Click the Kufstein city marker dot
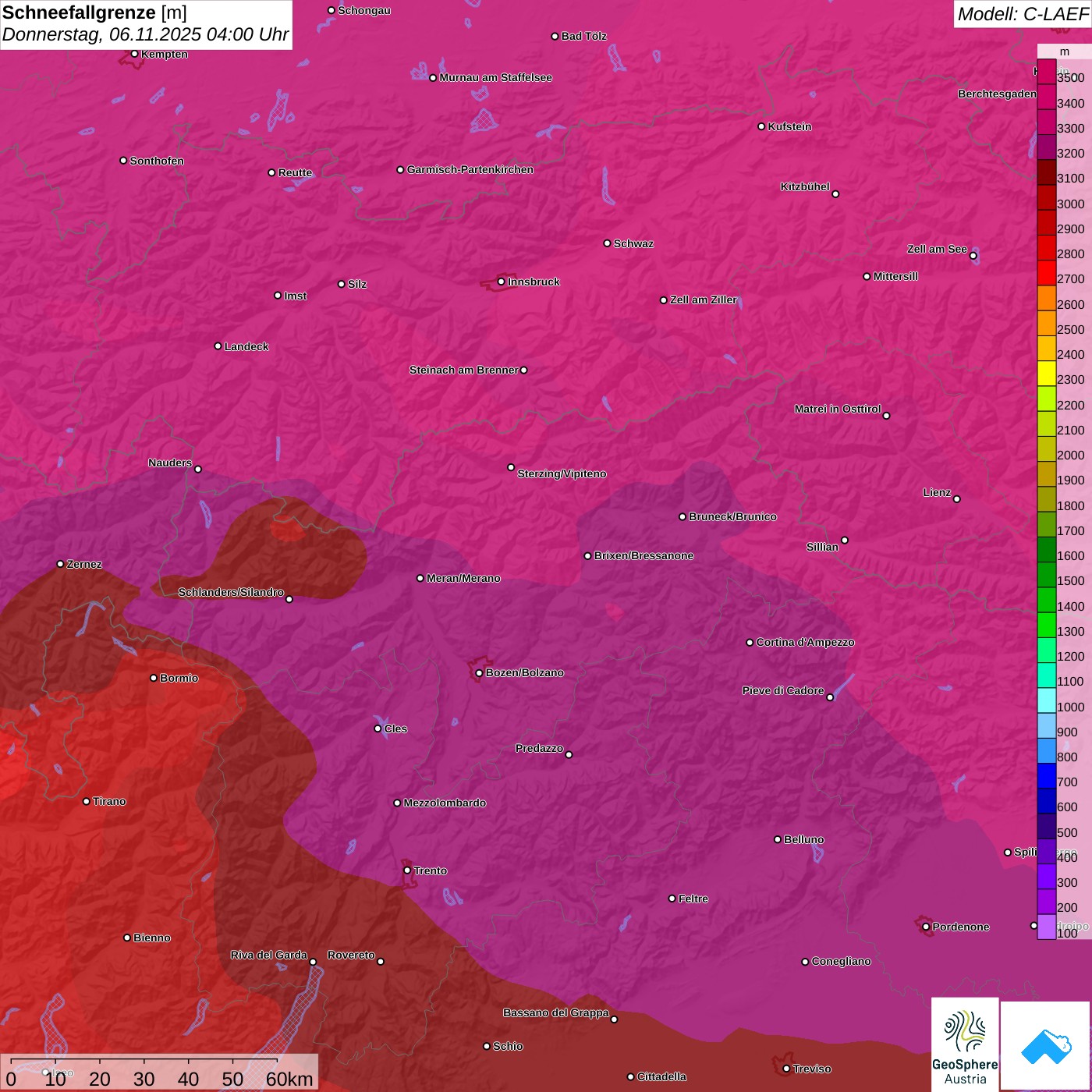Screen dimensions: 1092x1092 pyautogui.click(x=761, y=126)
